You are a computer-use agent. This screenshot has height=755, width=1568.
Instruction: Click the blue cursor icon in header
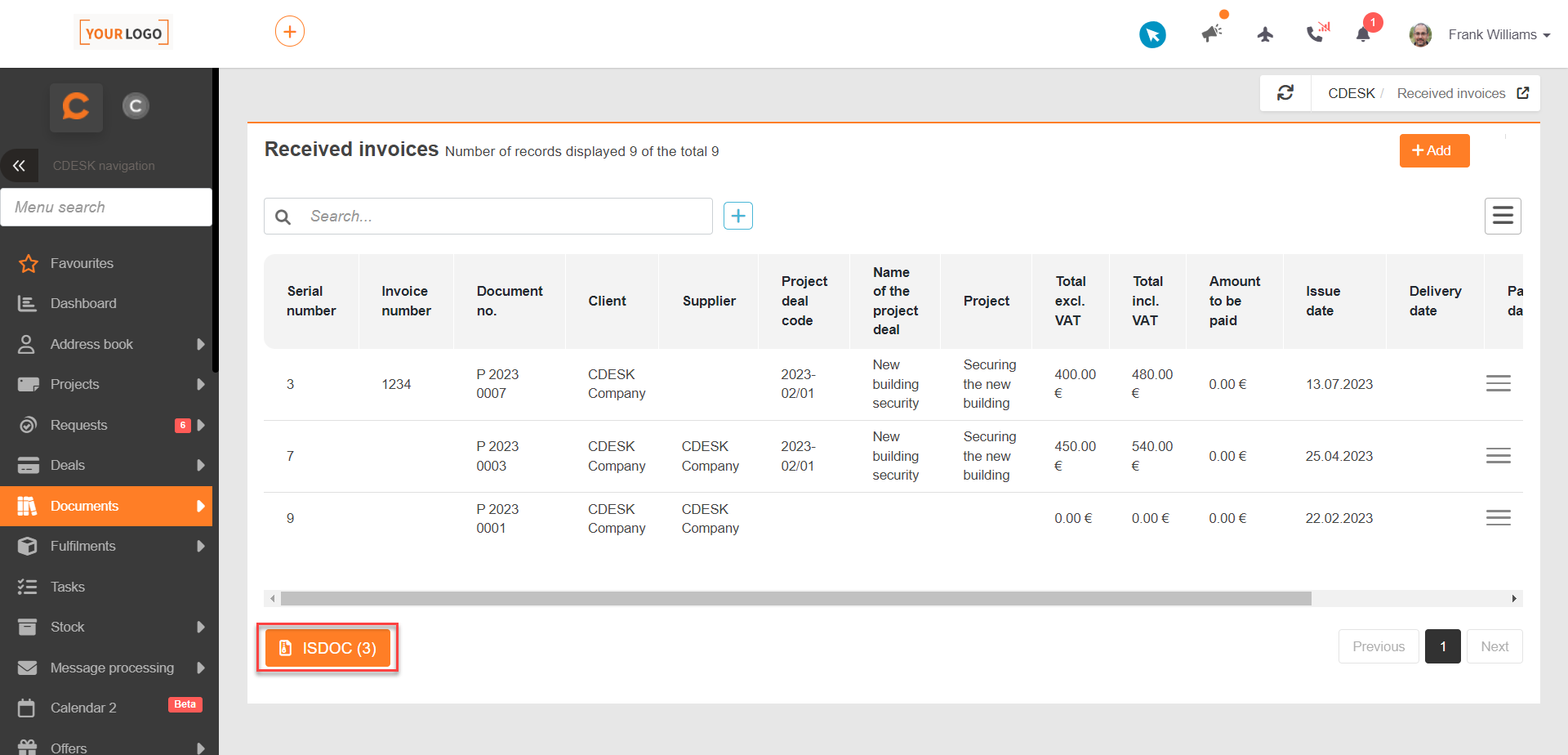1152,34
